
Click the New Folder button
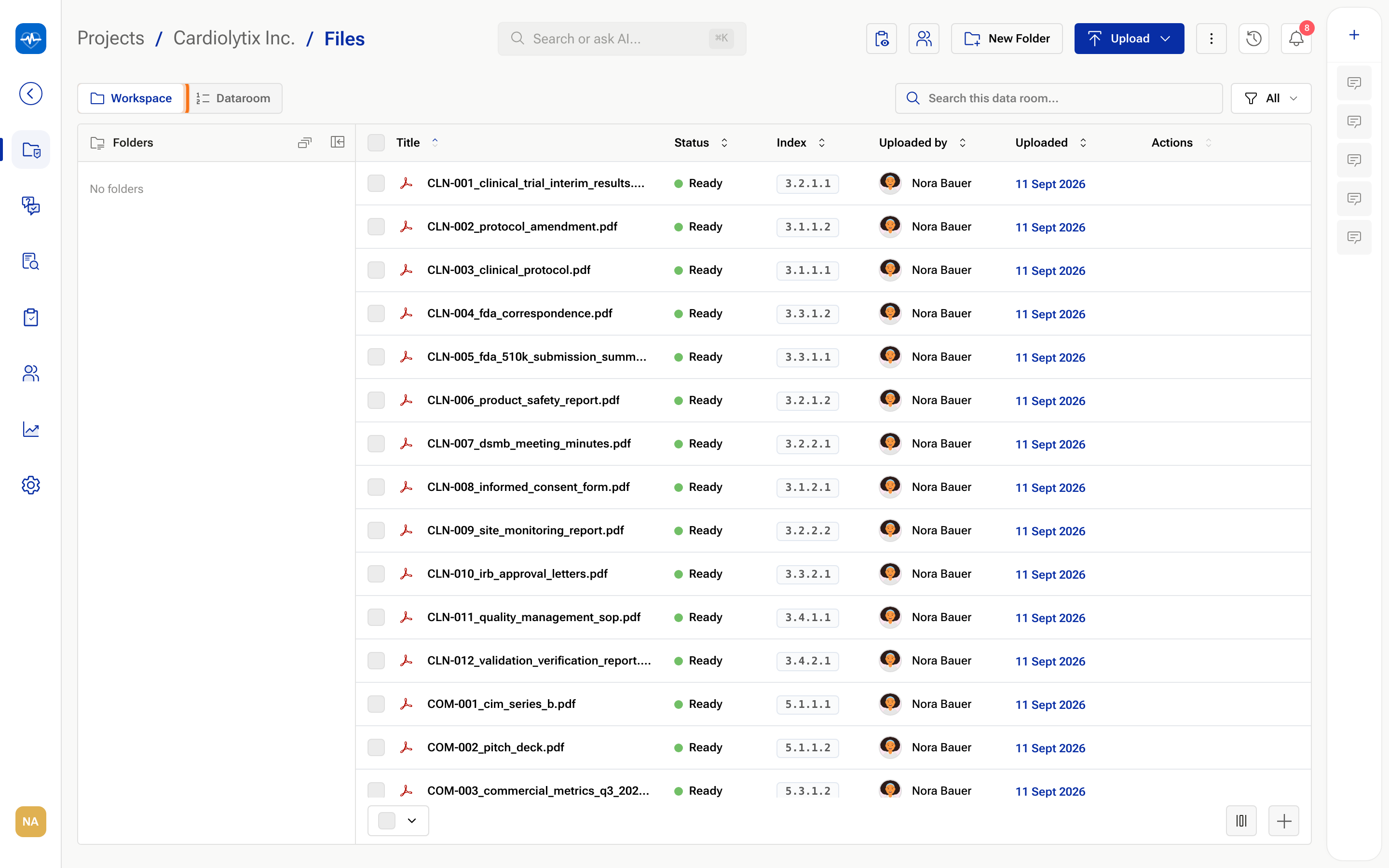[1008, 39]
